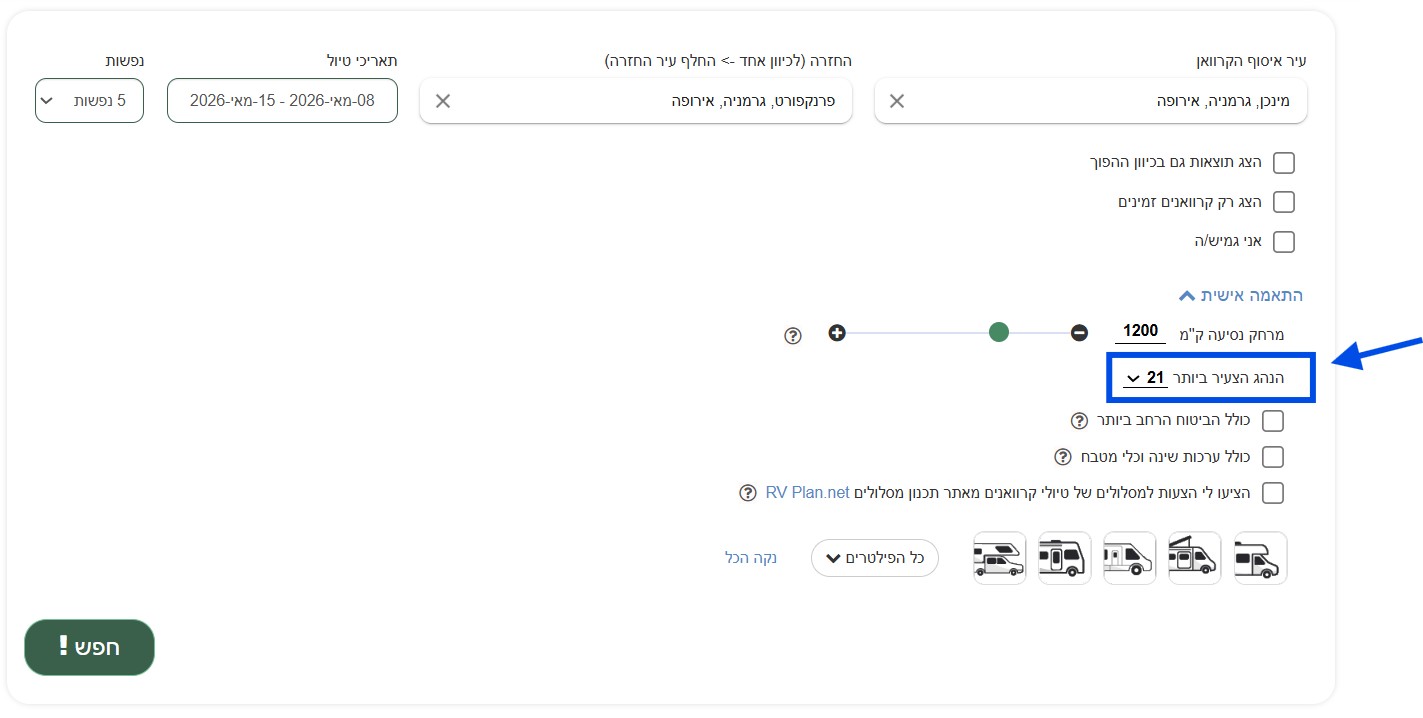
Task: Clear the Frankfurt return city with the X
Action: [442, 100]
